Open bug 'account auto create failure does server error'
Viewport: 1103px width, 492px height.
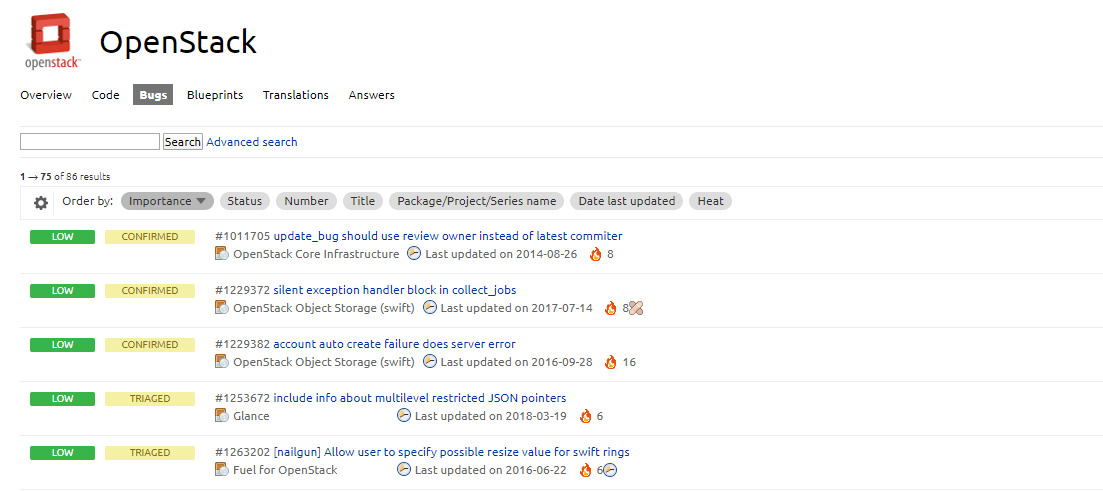point(395,344)
